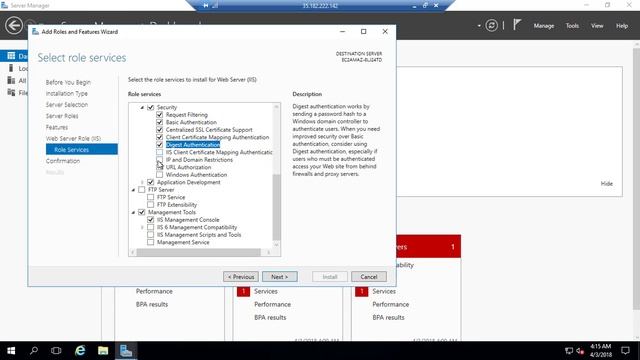Viewport: 640px width, 360px height.
Task: Expand the Application Development node
Action: [142, 182]
